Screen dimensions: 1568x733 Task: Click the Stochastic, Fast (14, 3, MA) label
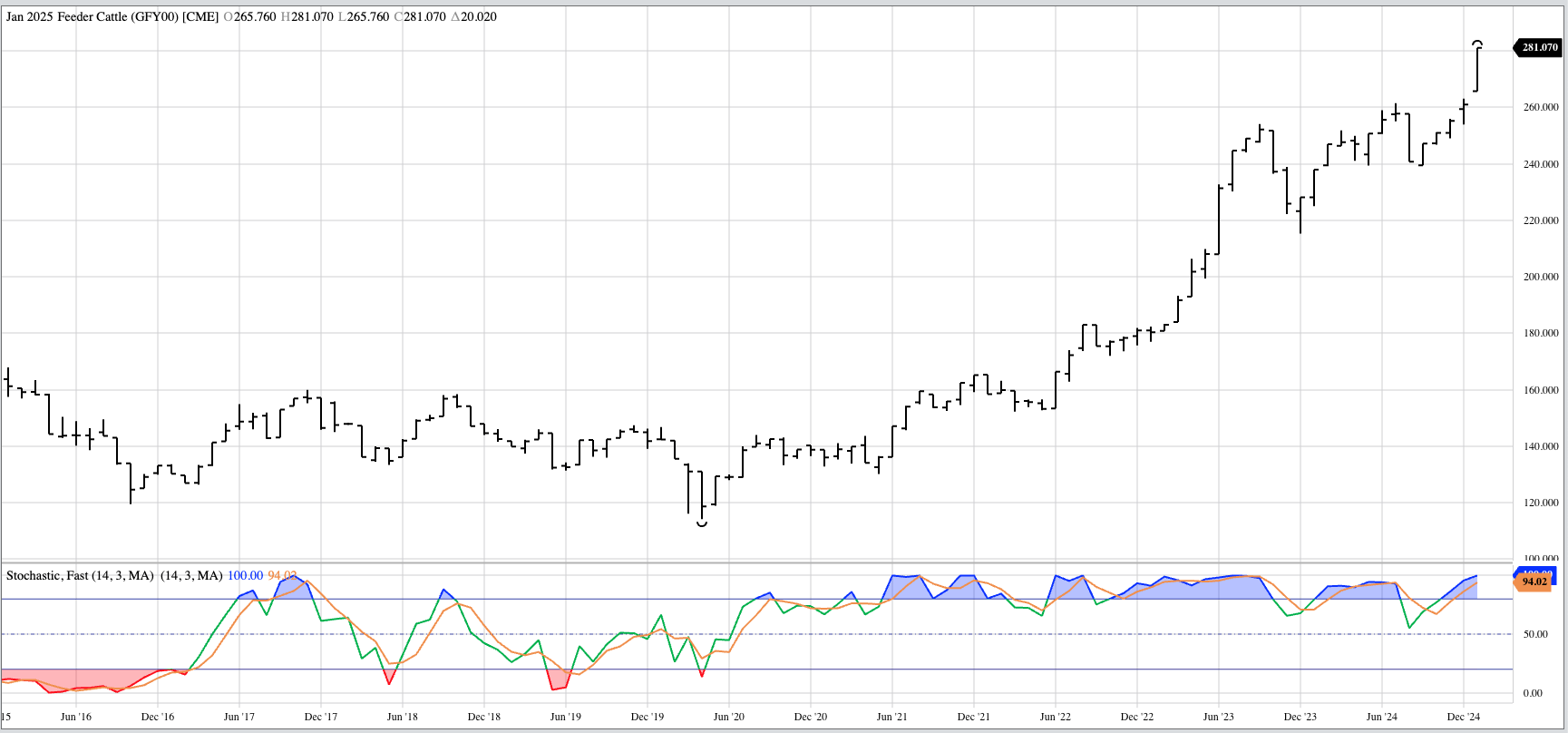[x=80, y=575]
